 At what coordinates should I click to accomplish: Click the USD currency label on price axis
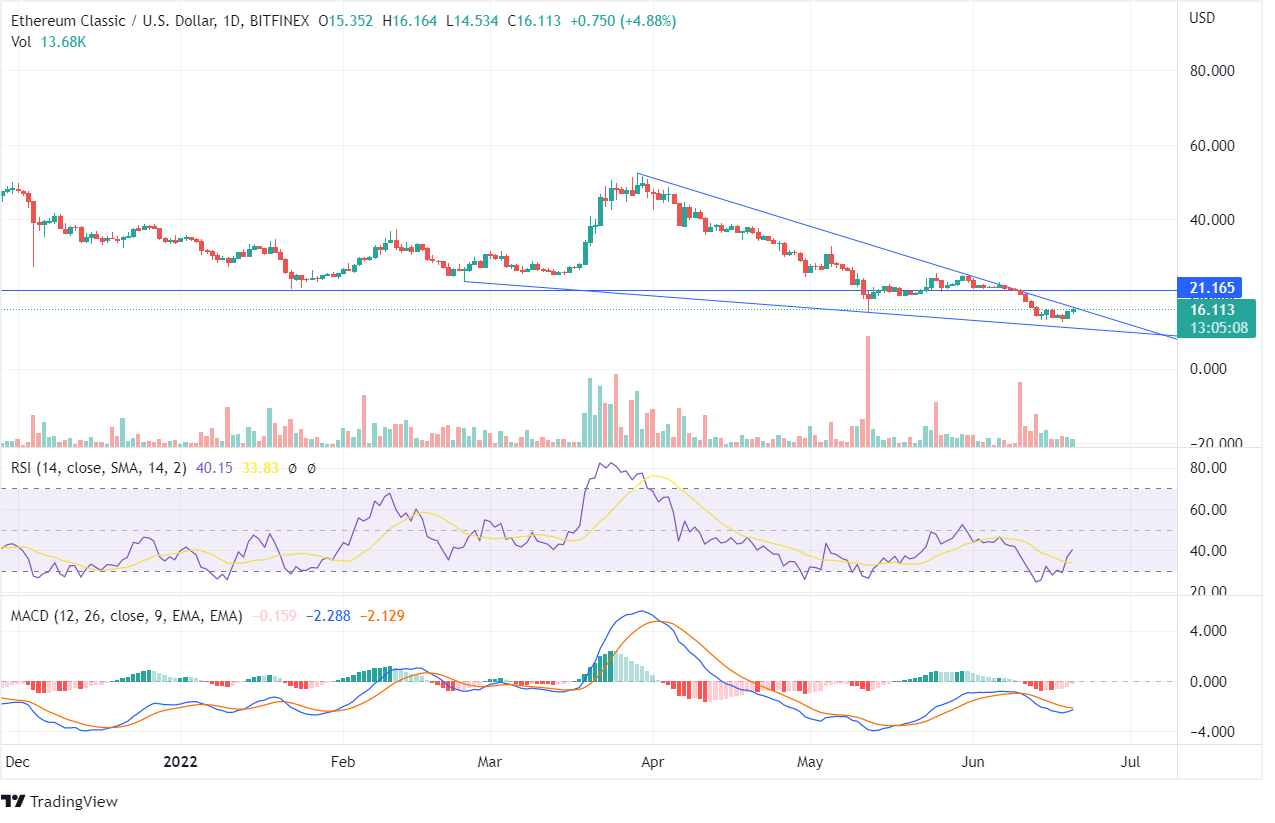(x=1202, y=17)
